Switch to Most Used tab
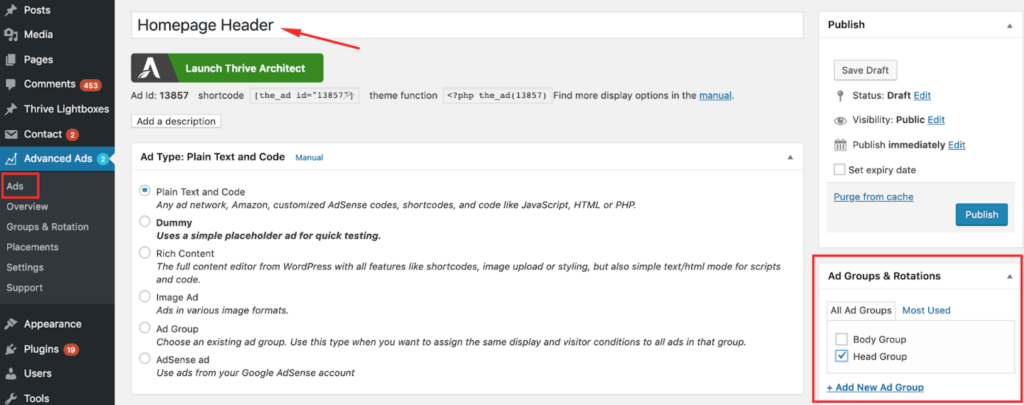Image resolution: width=1024 pixels, height=405 pixels. pos(926,310)
